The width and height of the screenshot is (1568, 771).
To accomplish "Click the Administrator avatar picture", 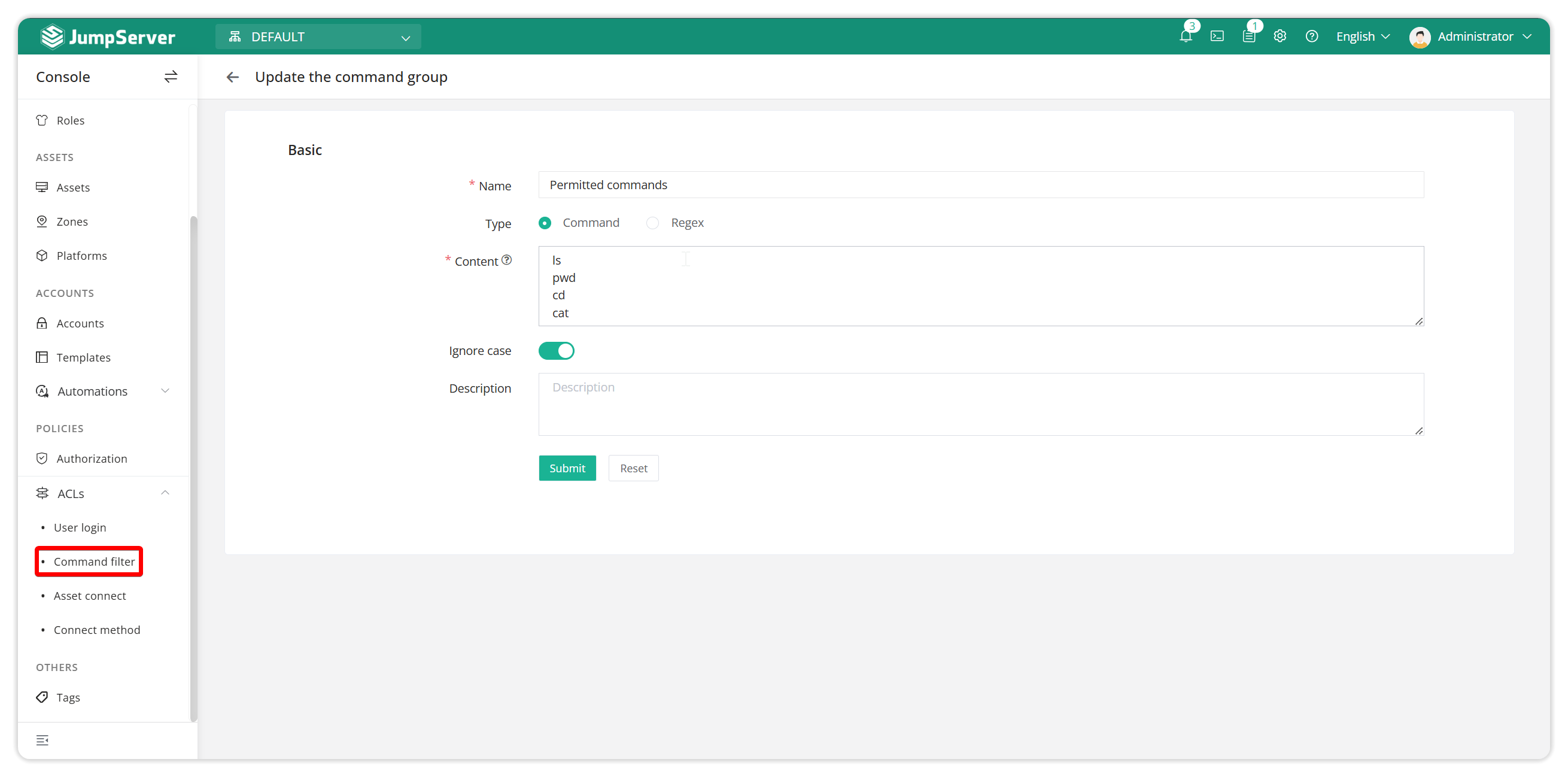I will (1420, 37).
